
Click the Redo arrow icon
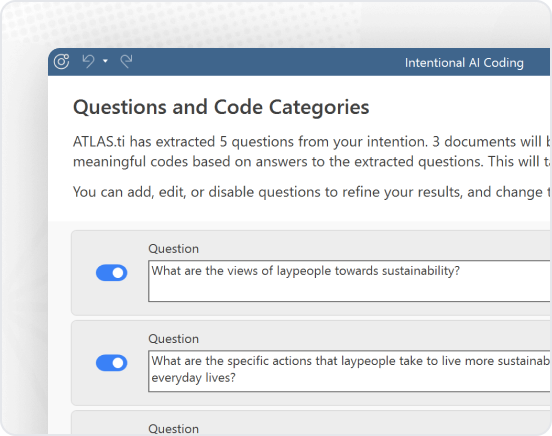pos(126,61)
